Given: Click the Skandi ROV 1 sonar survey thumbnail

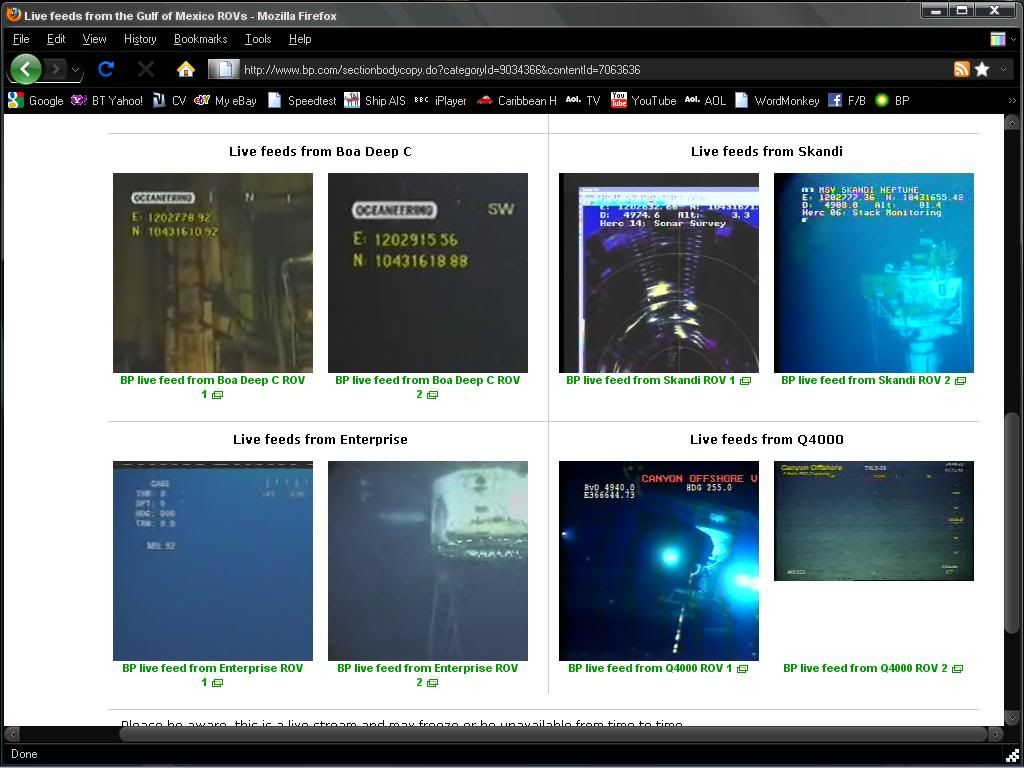Looking at the screenshot, I should click(659, 273).
